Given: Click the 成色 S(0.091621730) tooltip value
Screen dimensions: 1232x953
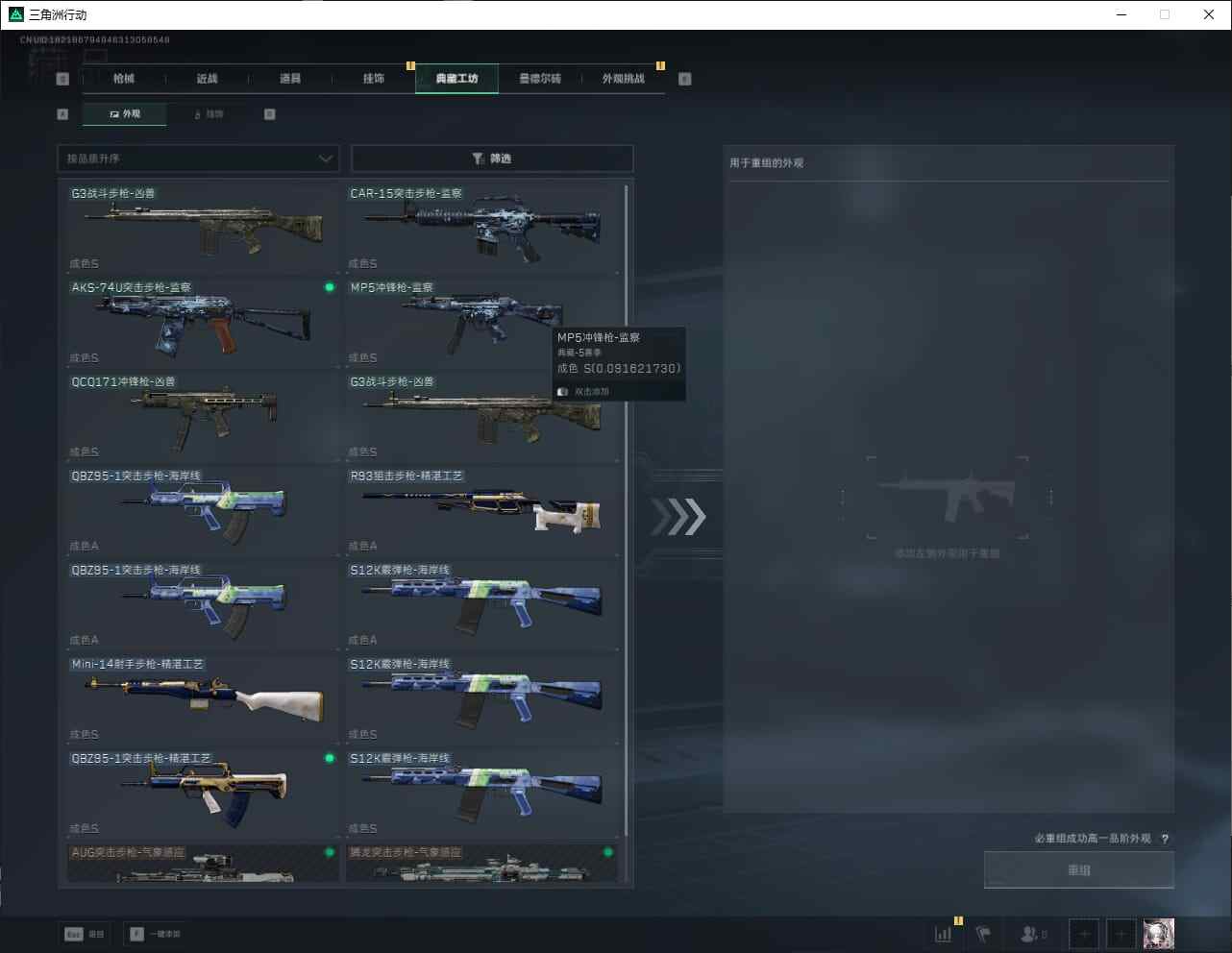Looking at the screenshot, I should (619, 369).
